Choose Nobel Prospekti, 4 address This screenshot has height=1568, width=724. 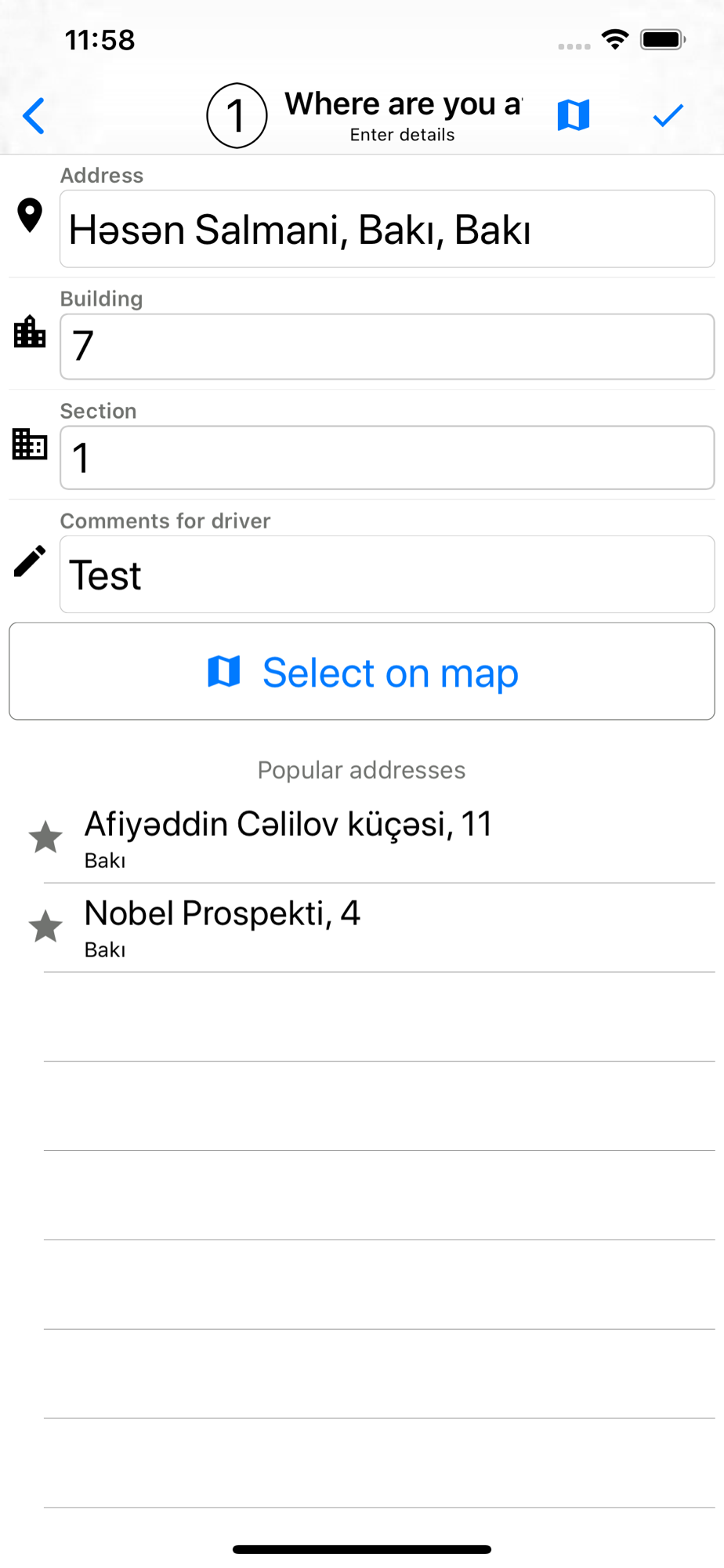click(x=379, y=927)
